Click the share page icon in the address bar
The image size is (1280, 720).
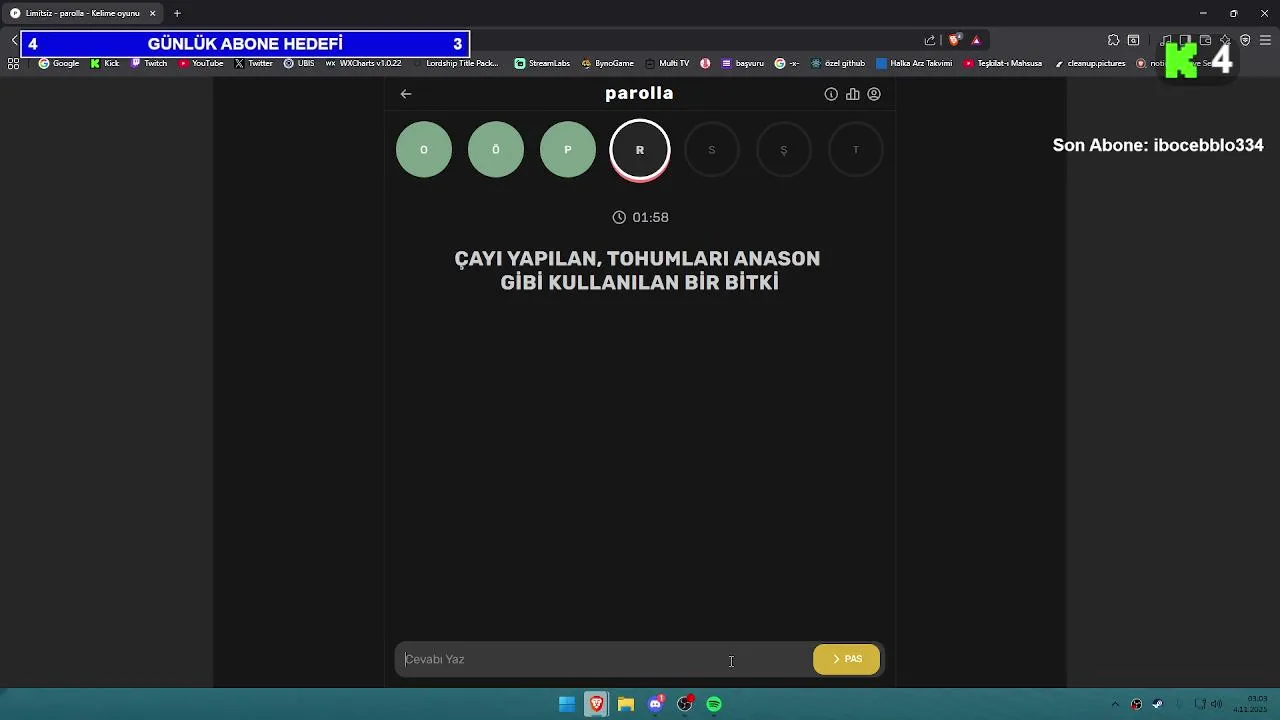tap(930, 40)
